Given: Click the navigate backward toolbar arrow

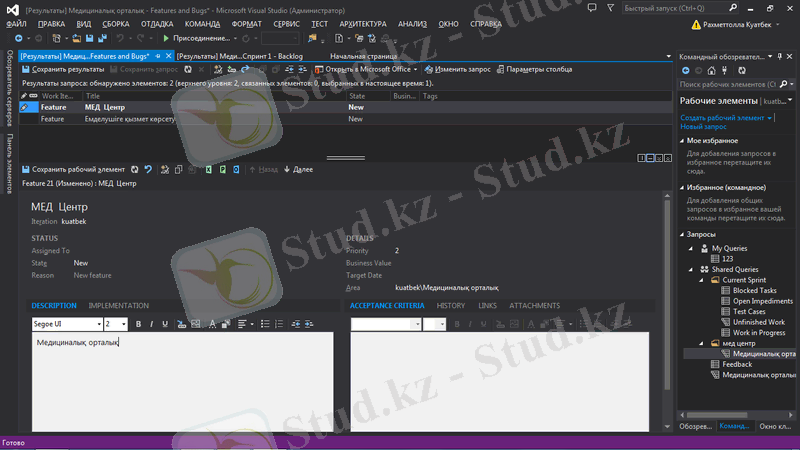Looking at the screenshot, I should pos(18,38).
